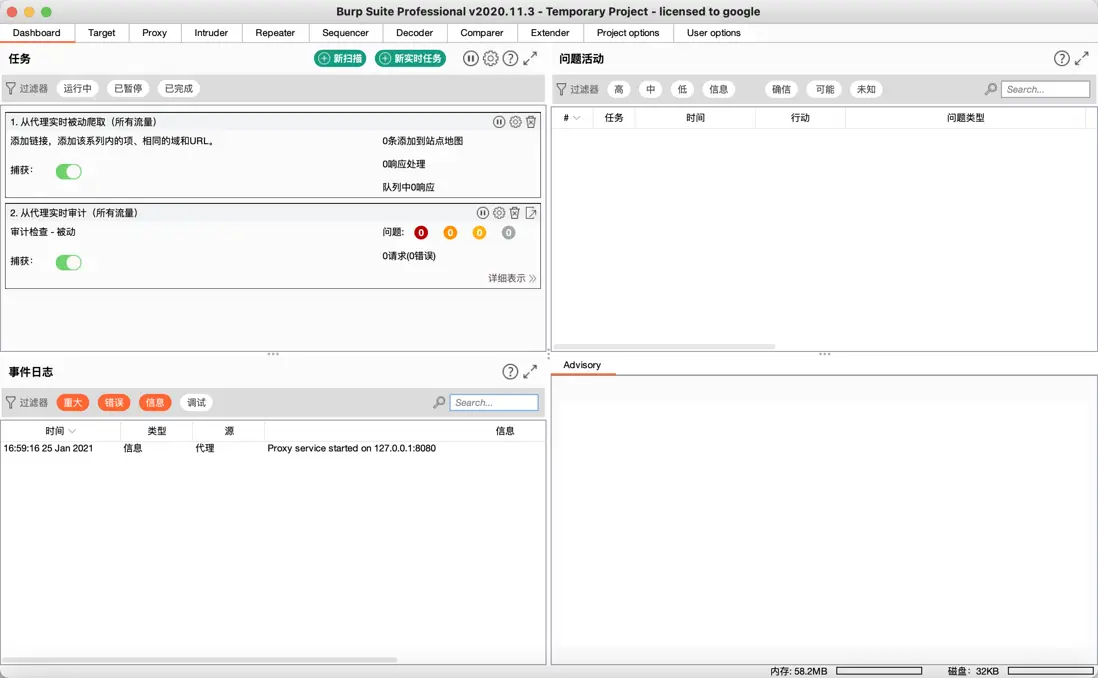The image size is (1098, 678).
Task: Click disk usage bar in status bar
Action: click(1050, 671)
